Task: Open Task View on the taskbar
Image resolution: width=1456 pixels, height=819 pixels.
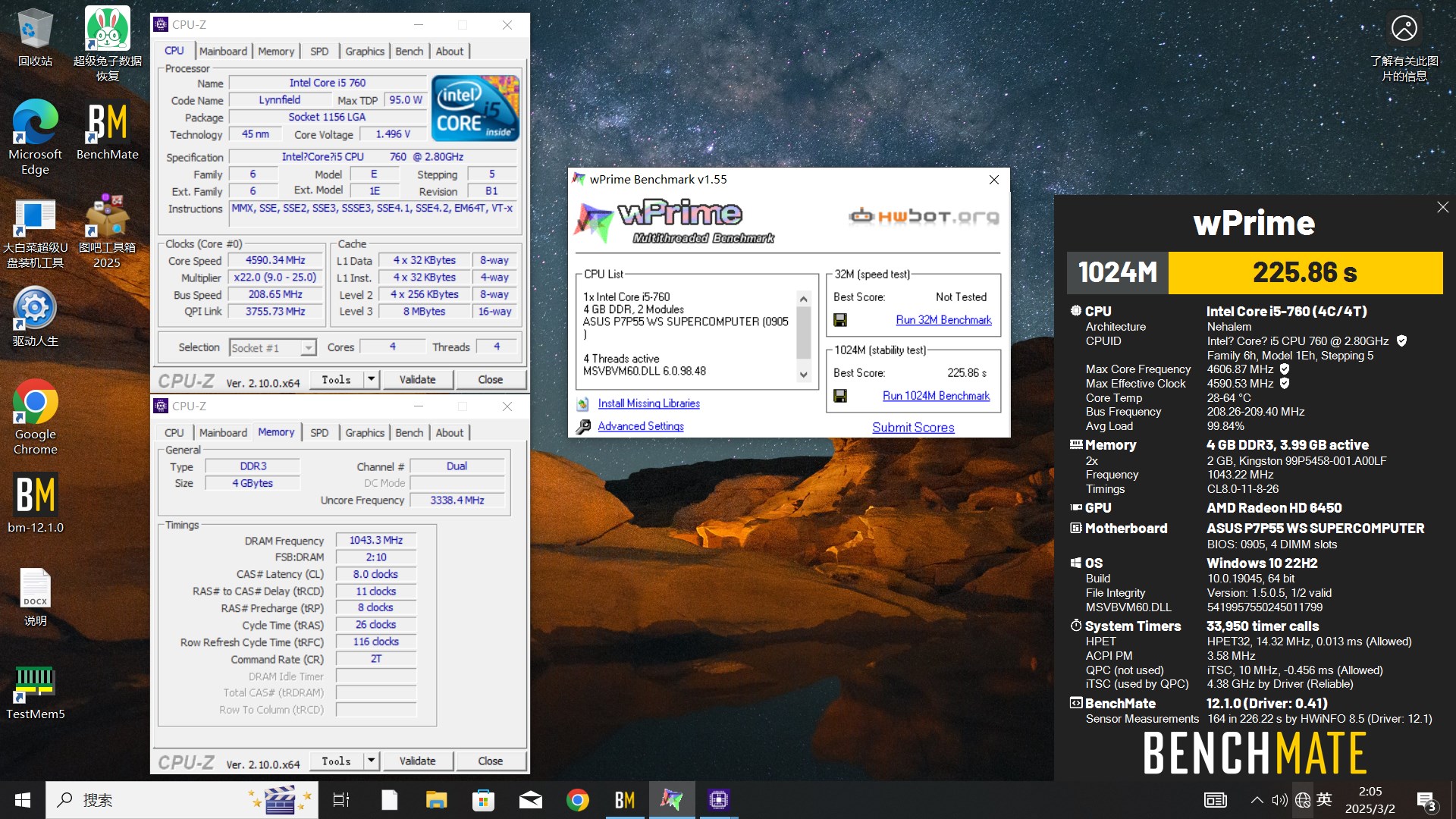Action: (341, 800)
